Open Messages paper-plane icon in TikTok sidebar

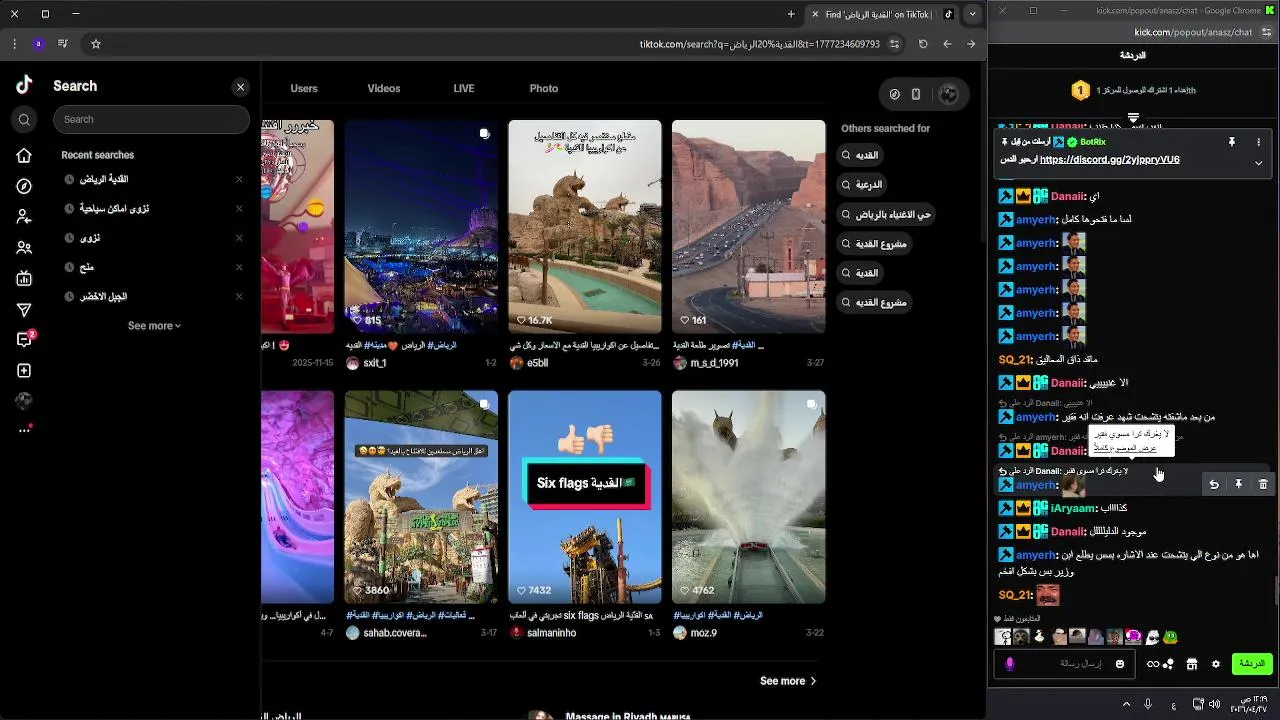coord(24,310)
